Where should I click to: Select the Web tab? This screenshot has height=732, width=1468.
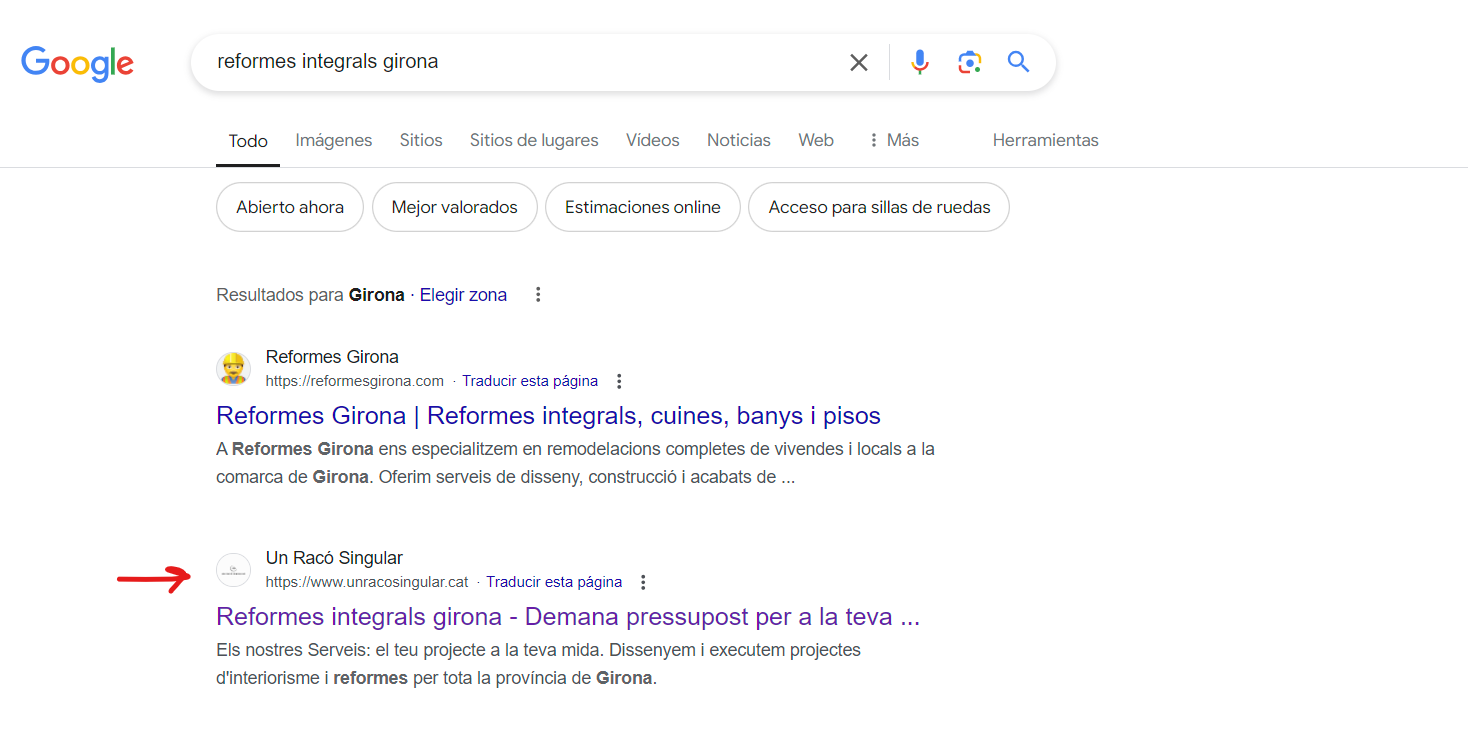click(816, 140)
